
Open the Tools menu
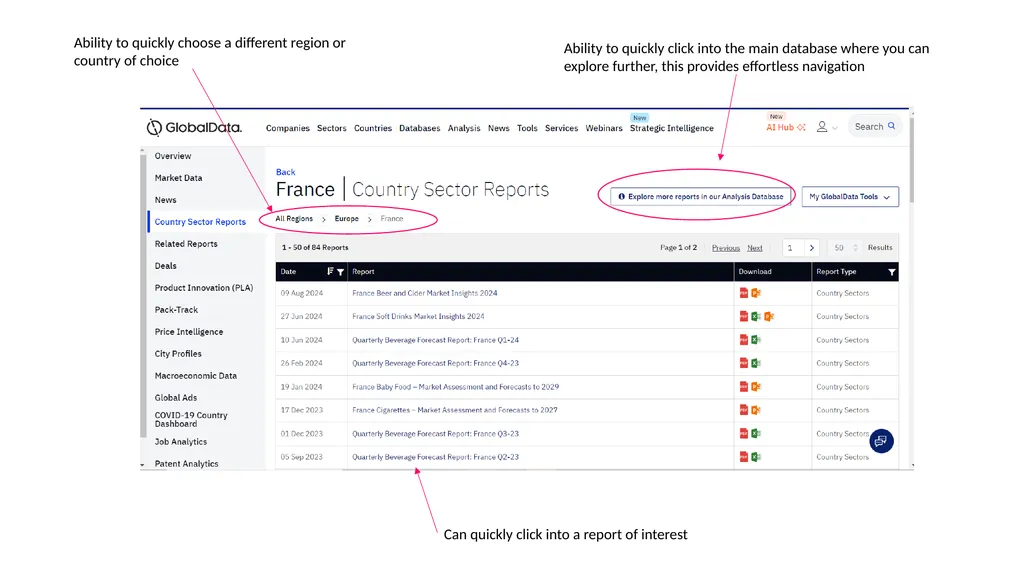(527, 128)
